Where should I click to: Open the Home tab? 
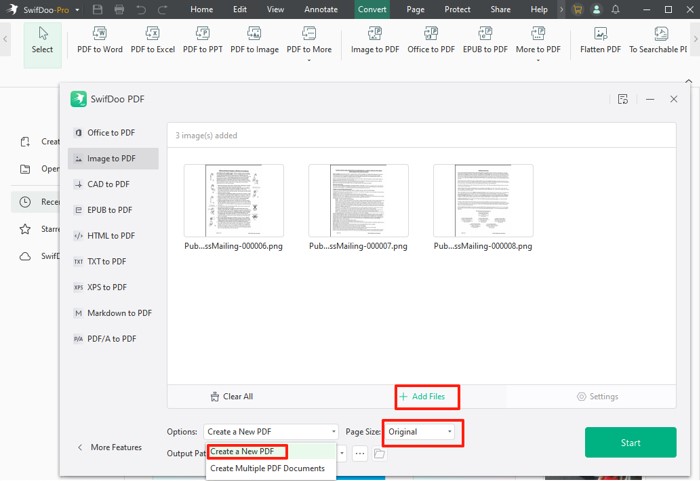pos(202,9)
